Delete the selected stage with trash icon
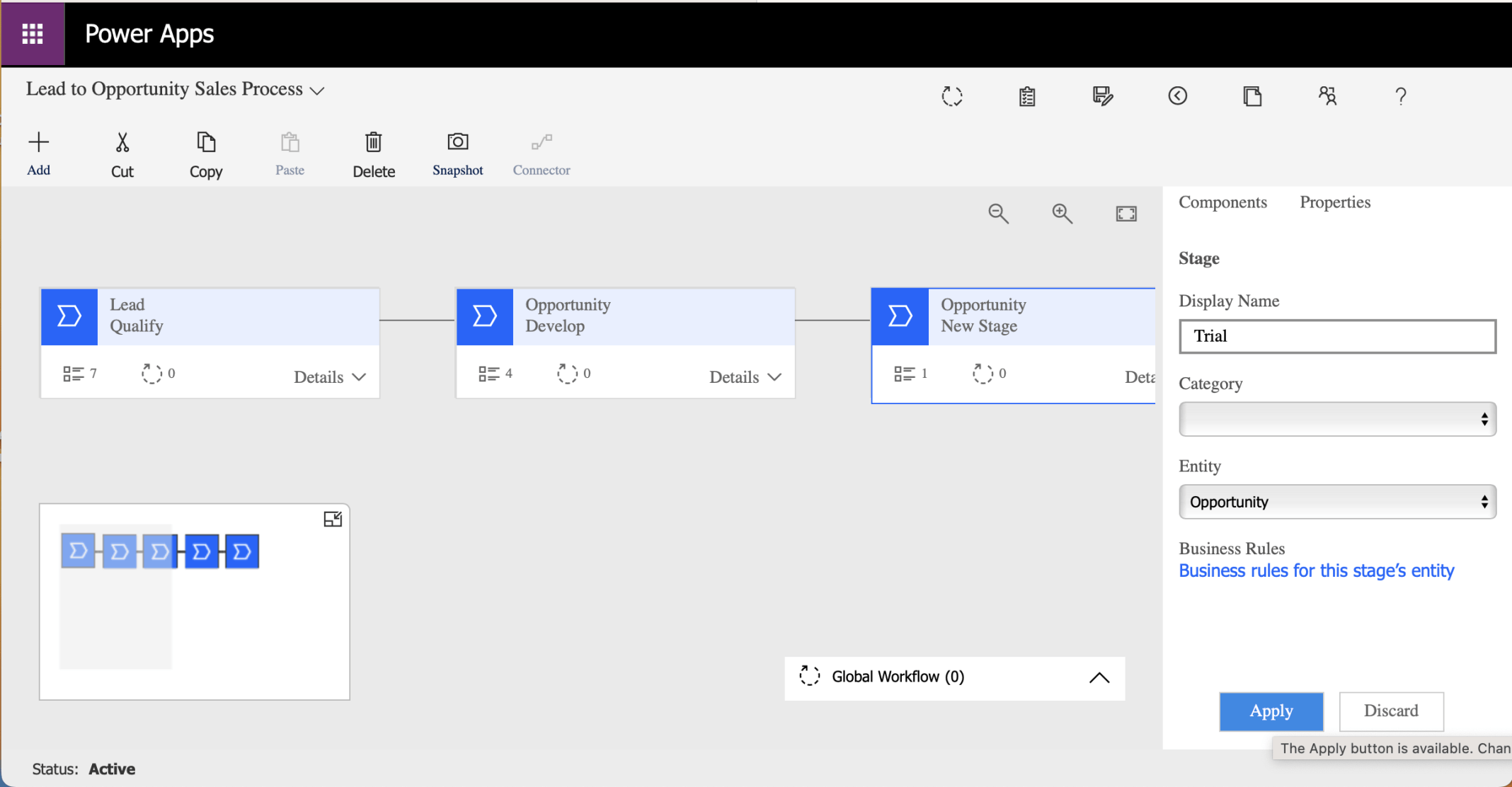The height and width of the screenshot is (787, 1512). (374, 143)
